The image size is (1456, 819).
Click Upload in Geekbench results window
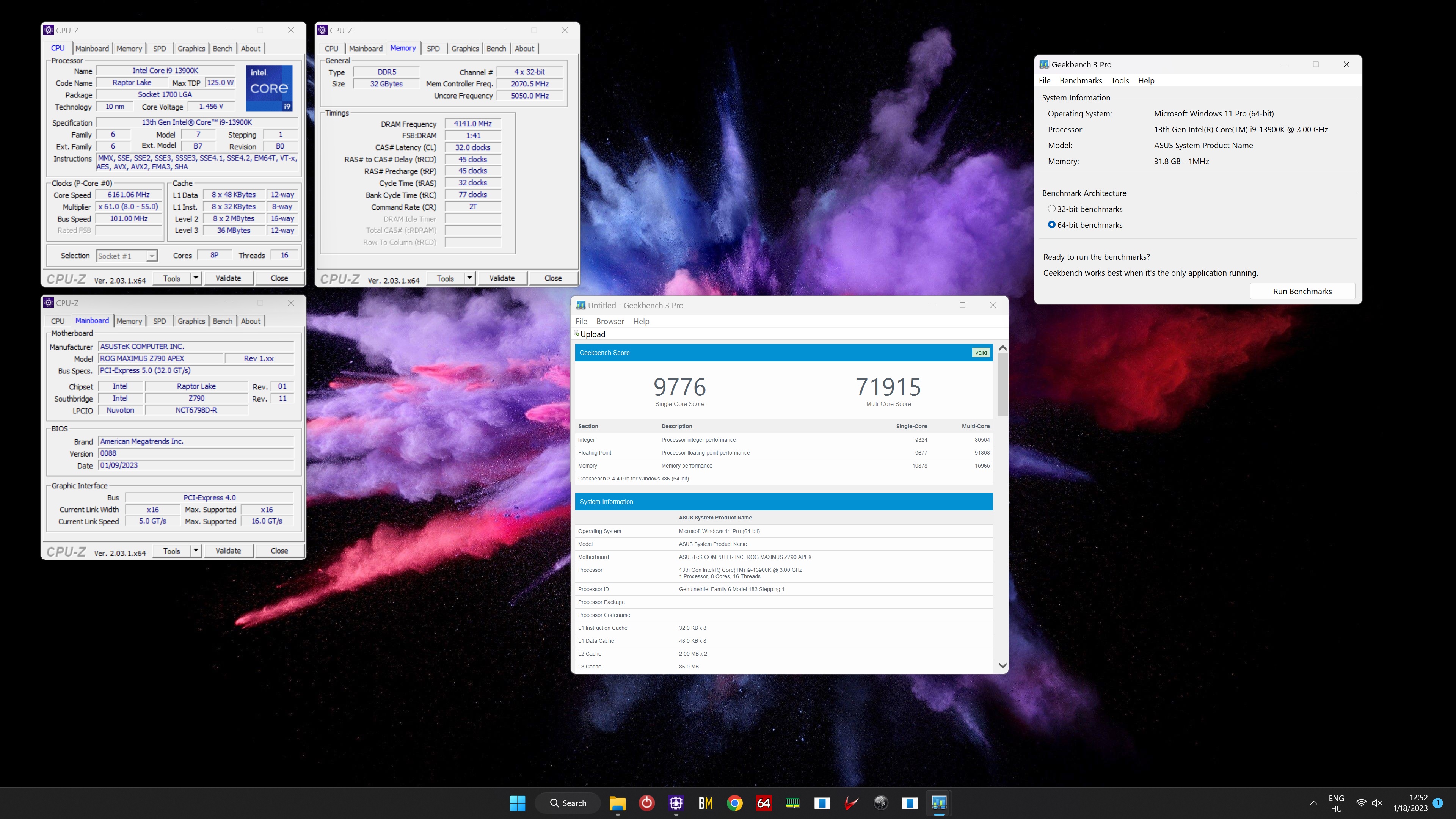click(592, 334)
